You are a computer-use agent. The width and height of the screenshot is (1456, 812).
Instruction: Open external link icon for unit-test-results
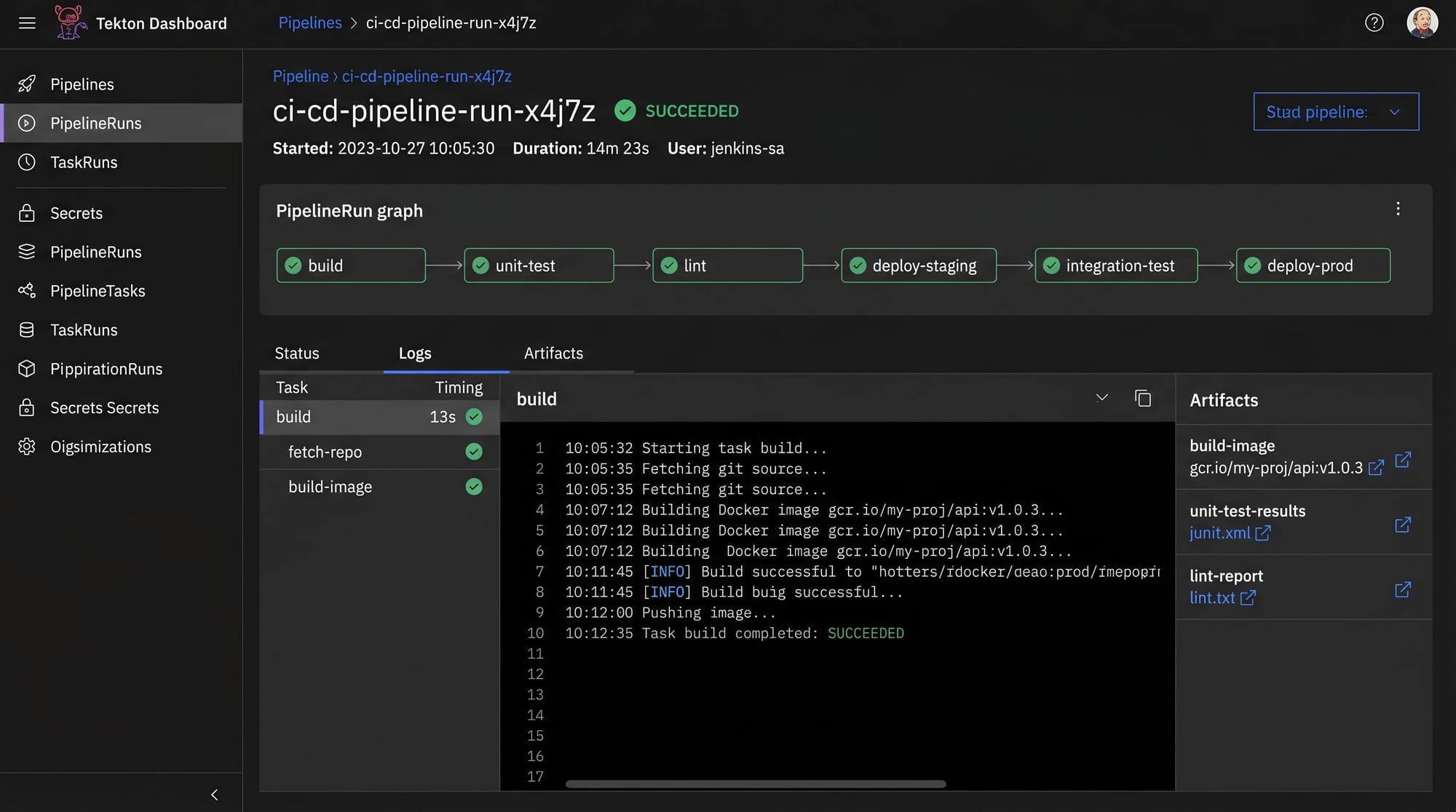pos(1402,525)
